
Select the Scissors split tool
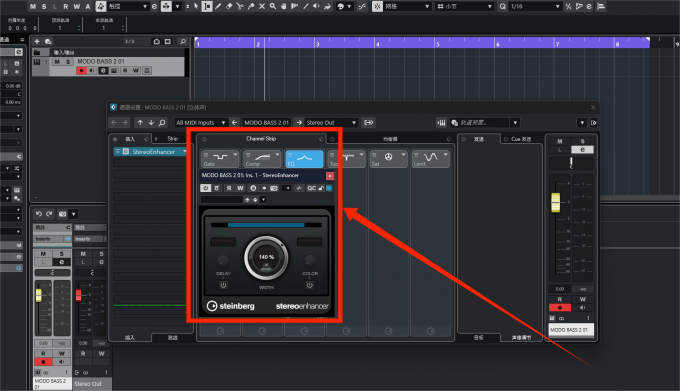click(240, 6)
